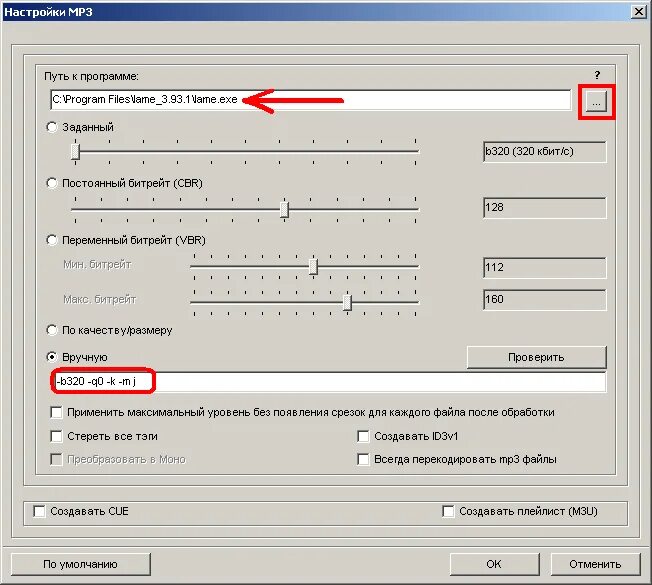Click the По умолчанию button
Image resolution: width=652 pixels, height=585 pixels.
tap(81, 564)
